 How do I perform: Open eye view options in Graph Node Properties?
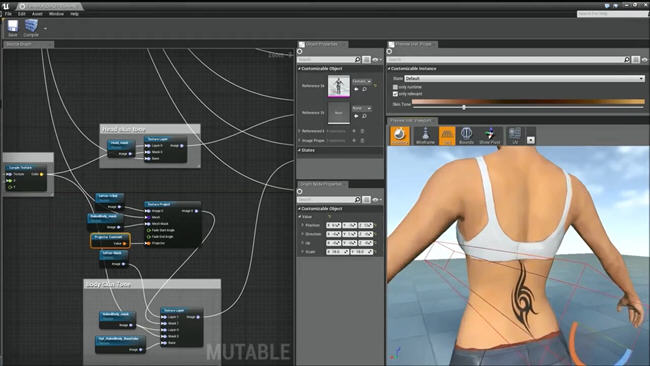point(376,200)
